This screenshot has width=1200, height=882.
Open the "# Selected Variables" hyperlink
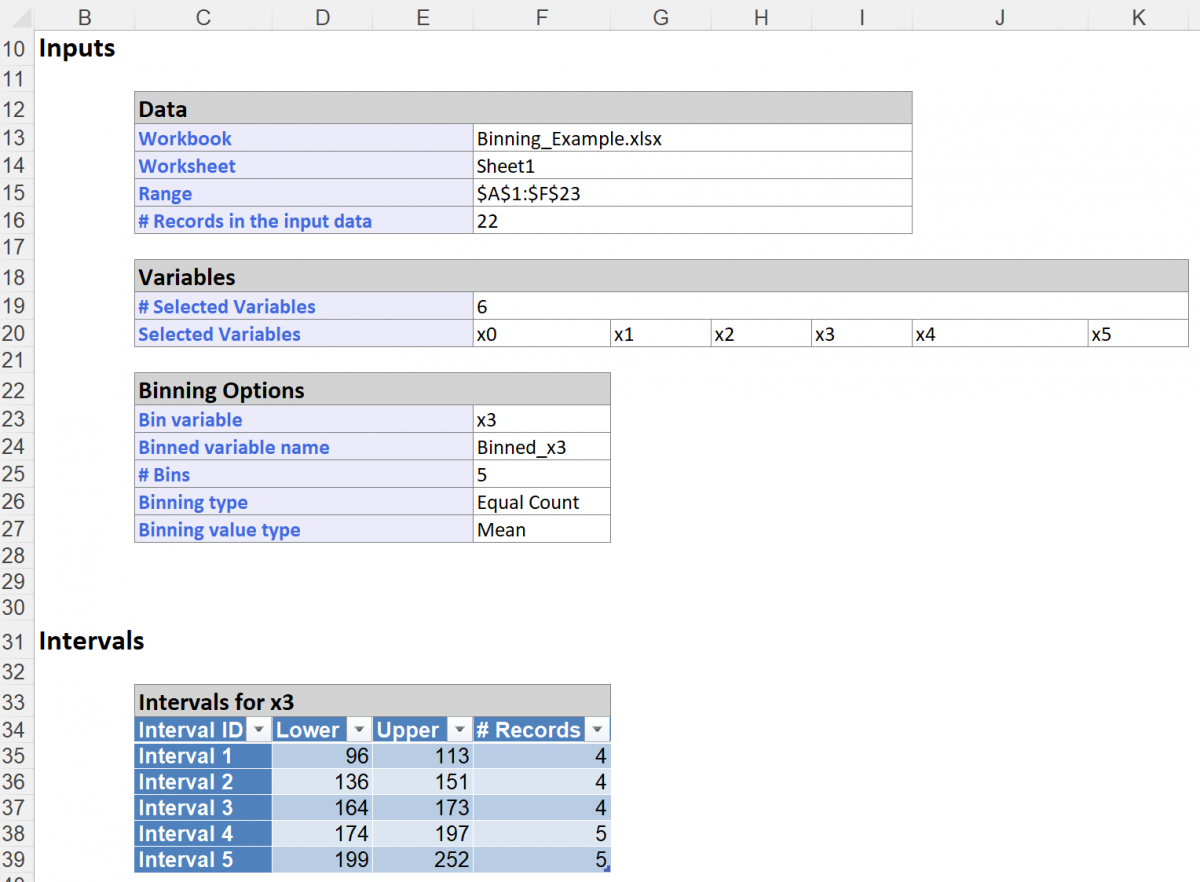[226, 306]
